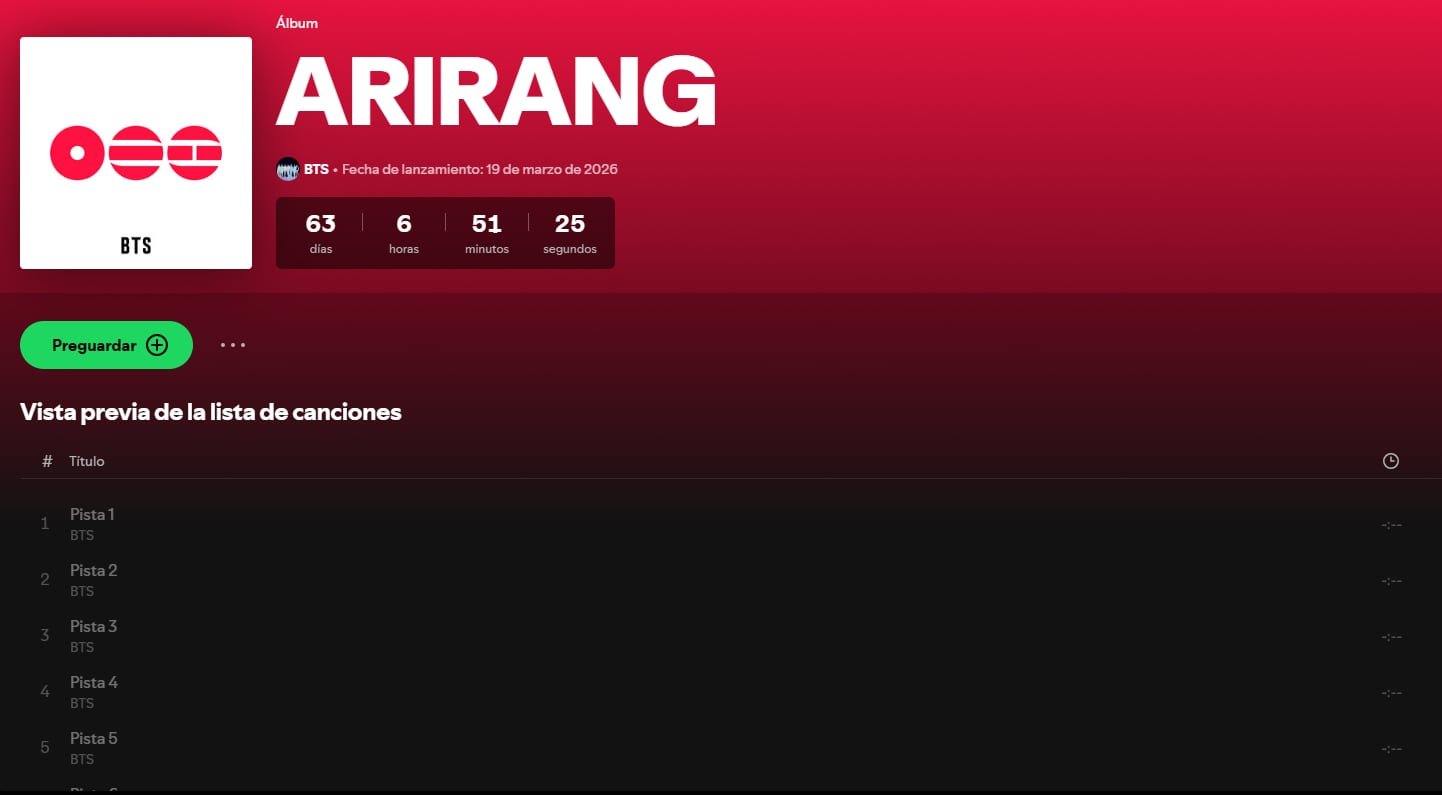Click BTS artist name under Pista 4

click(x=80, y=703)
